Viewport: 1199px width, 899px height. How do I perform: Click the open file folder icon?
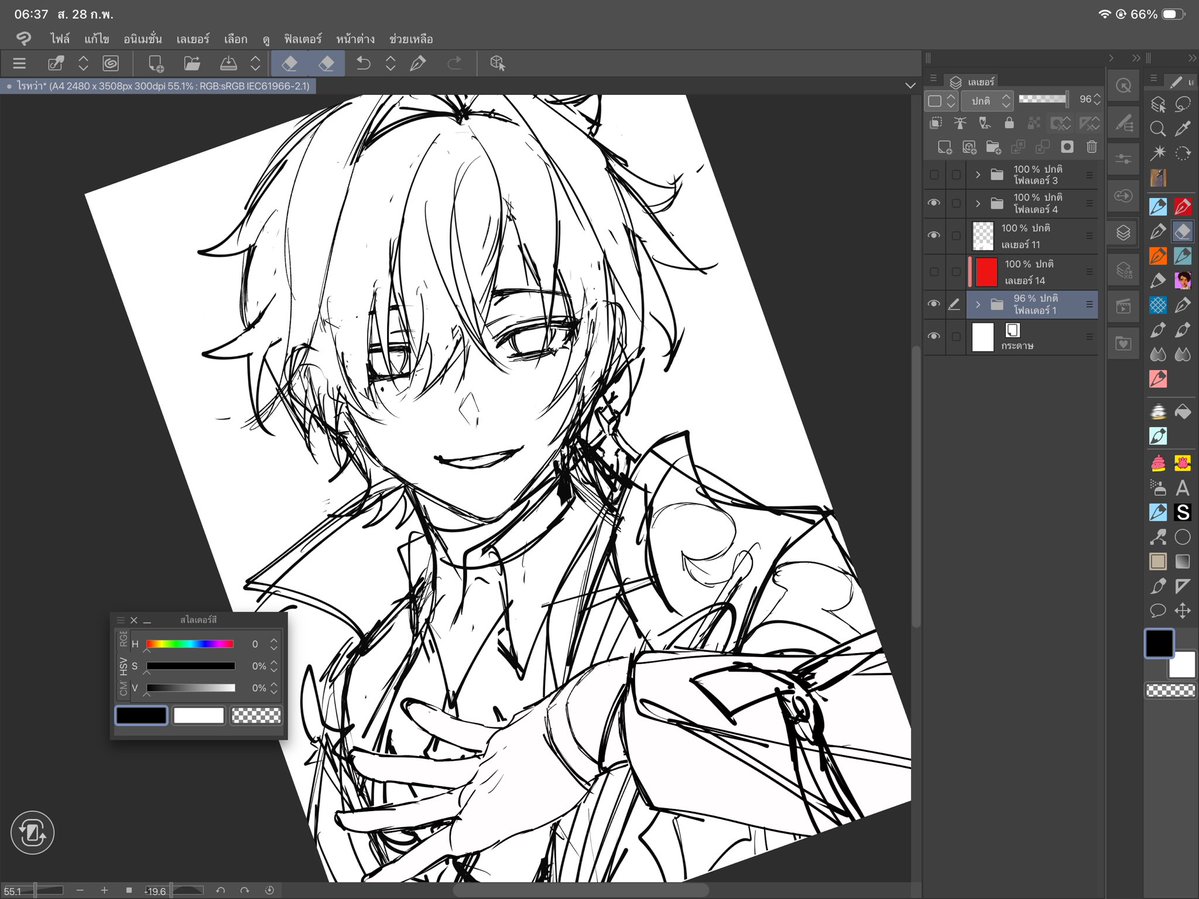coord(191,63)
